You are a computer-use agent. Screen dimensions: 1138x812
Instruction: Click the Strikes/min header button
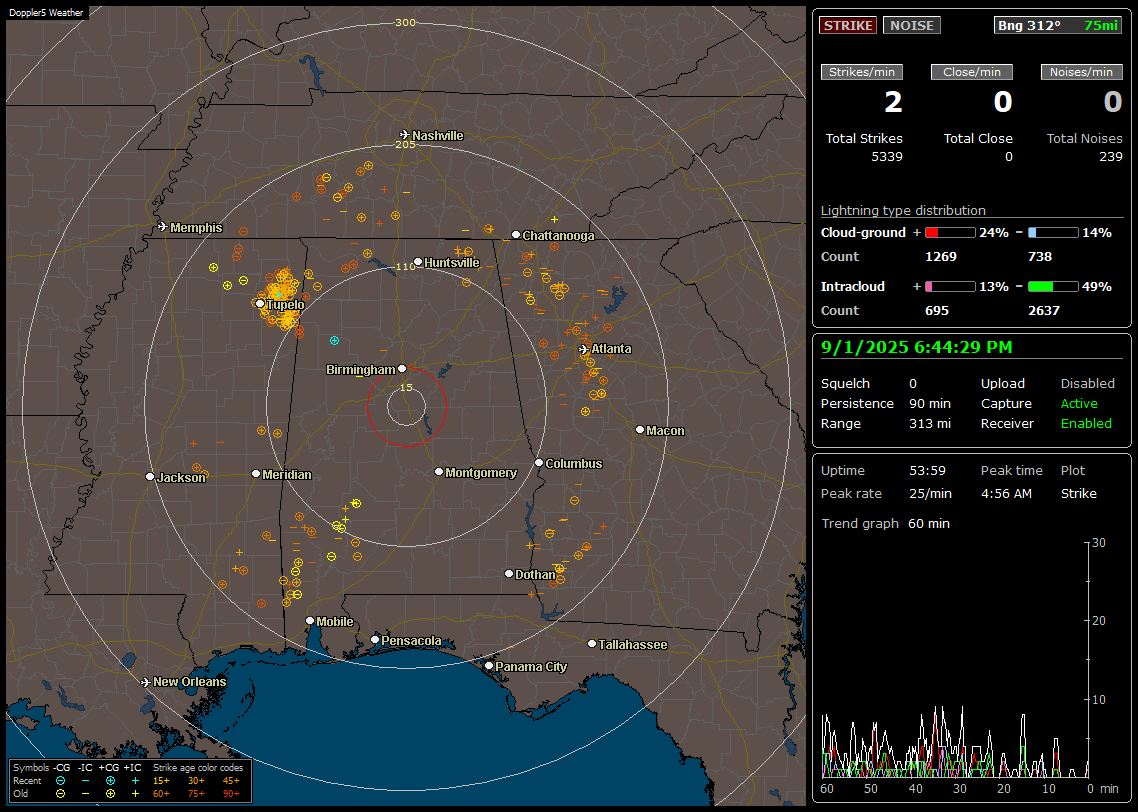[861, 72]
